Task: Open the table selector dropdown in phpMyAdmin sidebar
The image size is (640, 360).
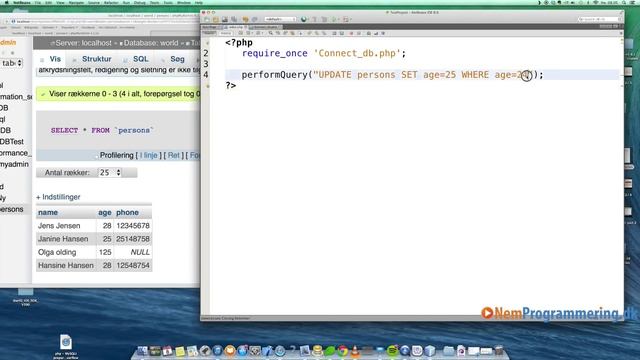Action: click(x=11, y=63)
